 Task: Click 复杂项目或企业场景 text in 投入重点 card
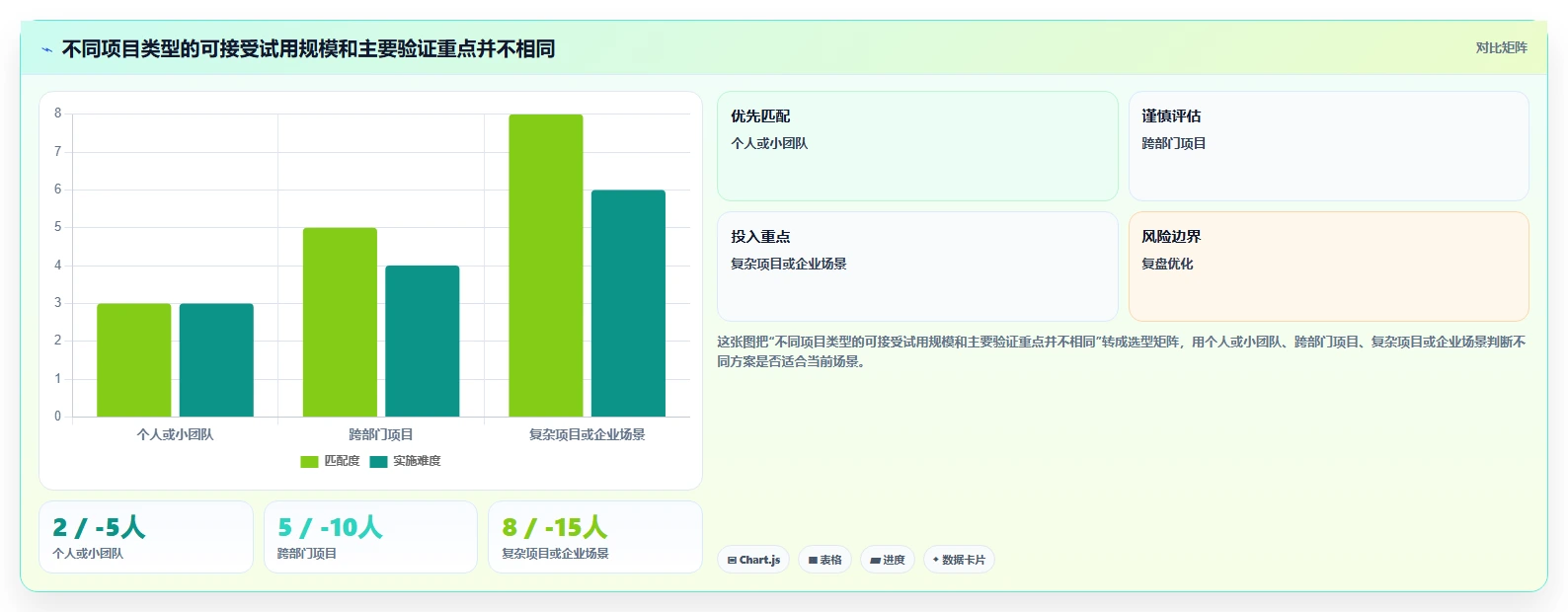coord(789,264)
